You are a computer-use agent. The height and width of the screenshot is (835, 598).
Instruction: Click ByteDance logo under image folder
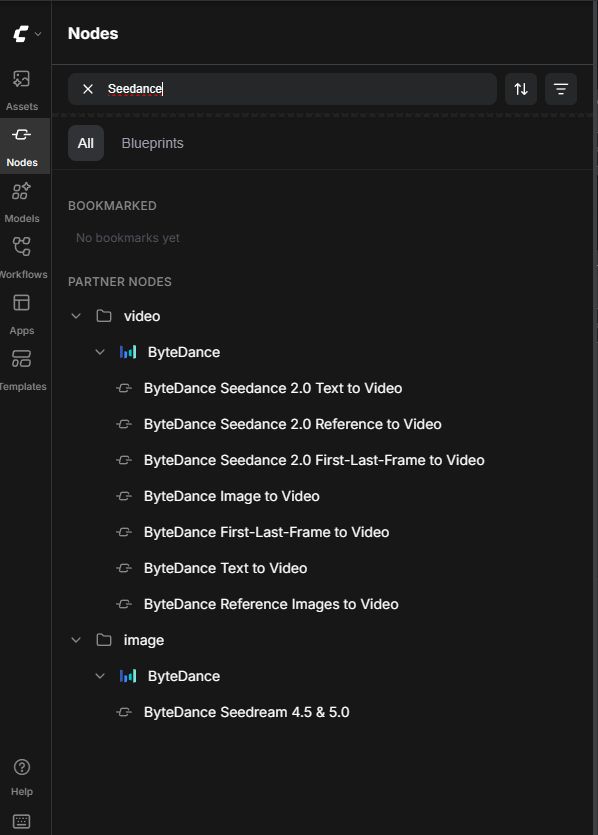[128, 676]
